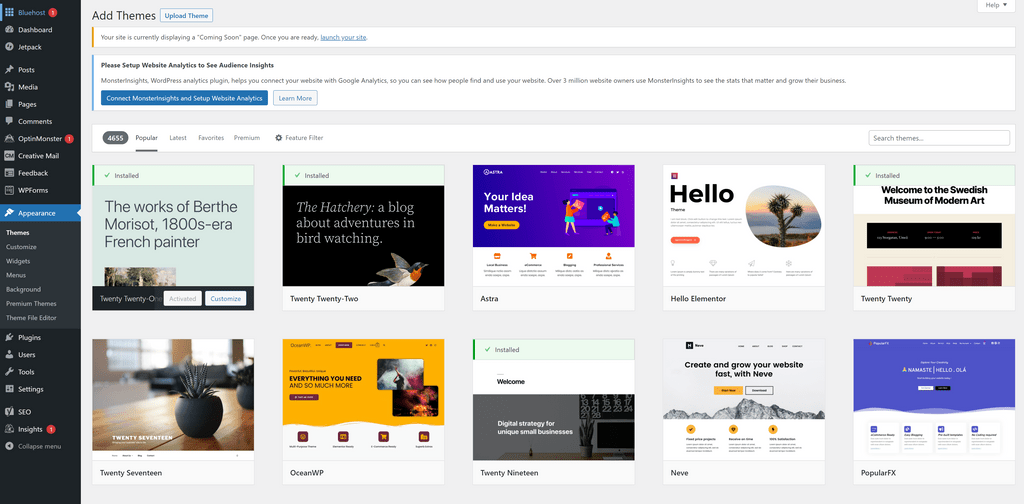Click the OptinMonster red notification badge

pos(69,139)
